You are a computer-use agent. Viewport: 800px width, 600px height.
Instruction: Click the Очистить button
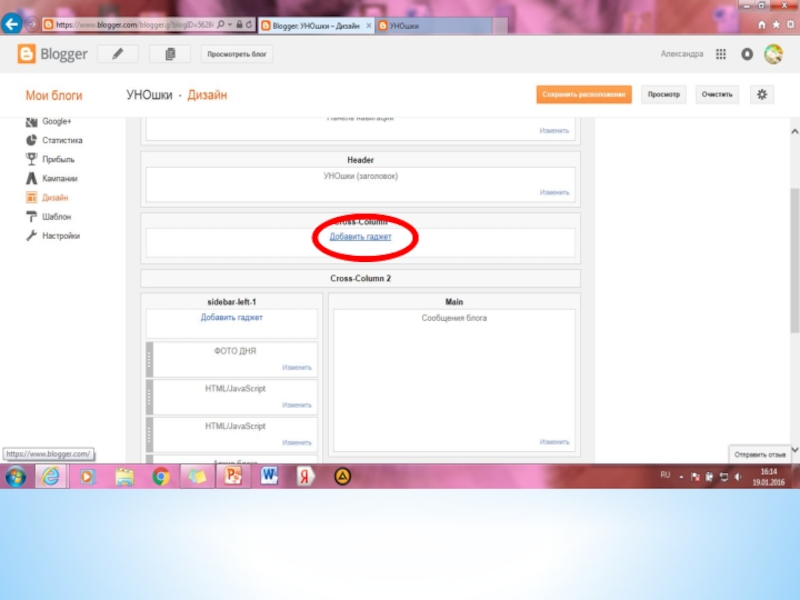[x=717, y=95]
